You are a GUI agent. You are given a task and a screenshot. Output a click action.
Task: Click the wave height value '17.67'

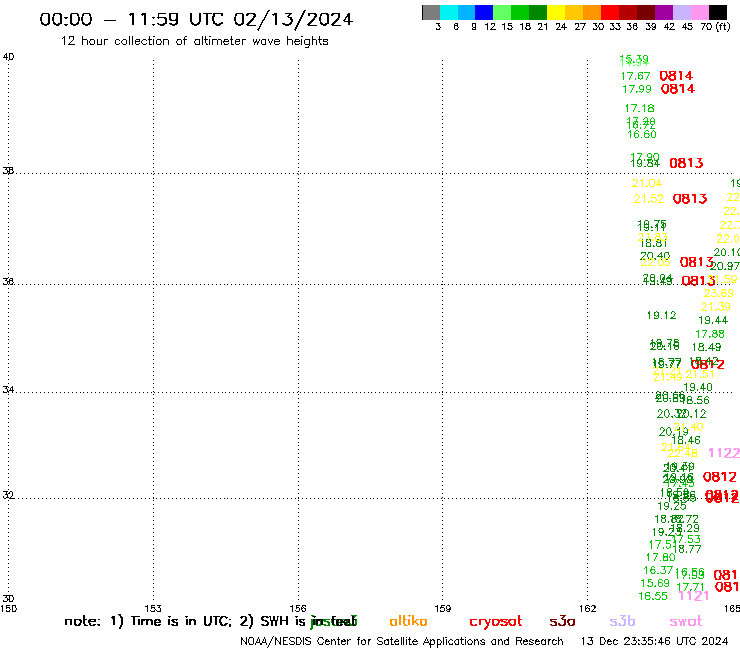point(635,76)
